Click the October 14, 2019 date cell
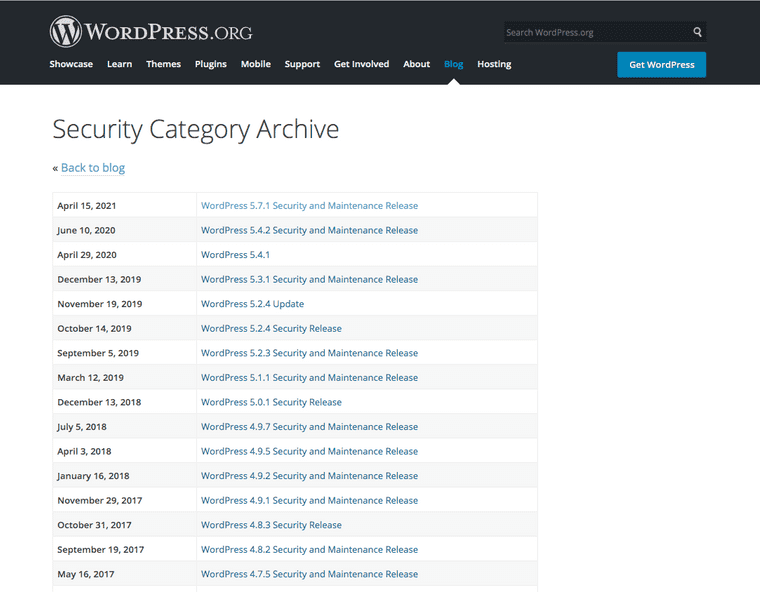 click(x=125, y=328)
